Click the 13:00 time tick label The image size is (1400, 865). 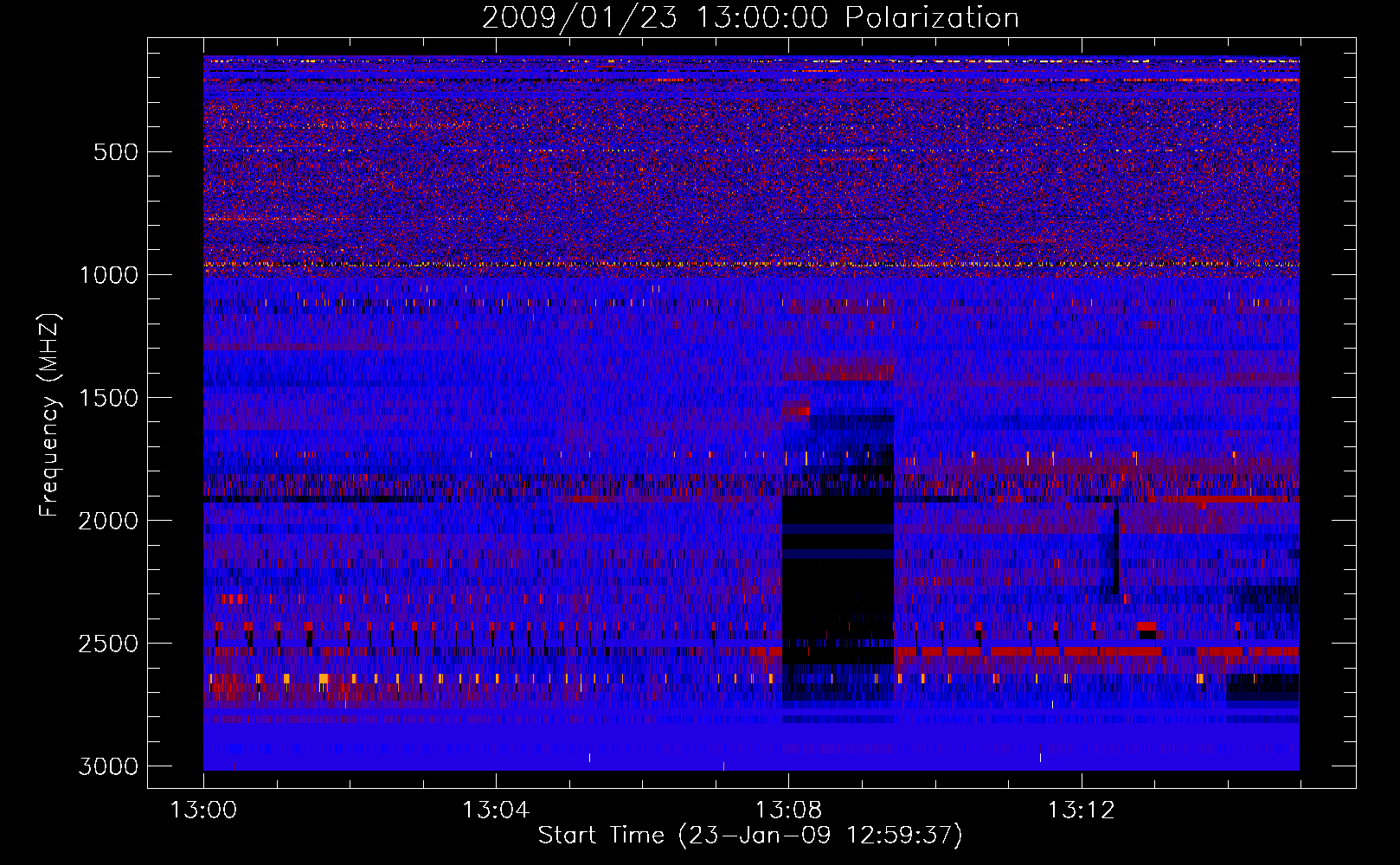[203, 811]
